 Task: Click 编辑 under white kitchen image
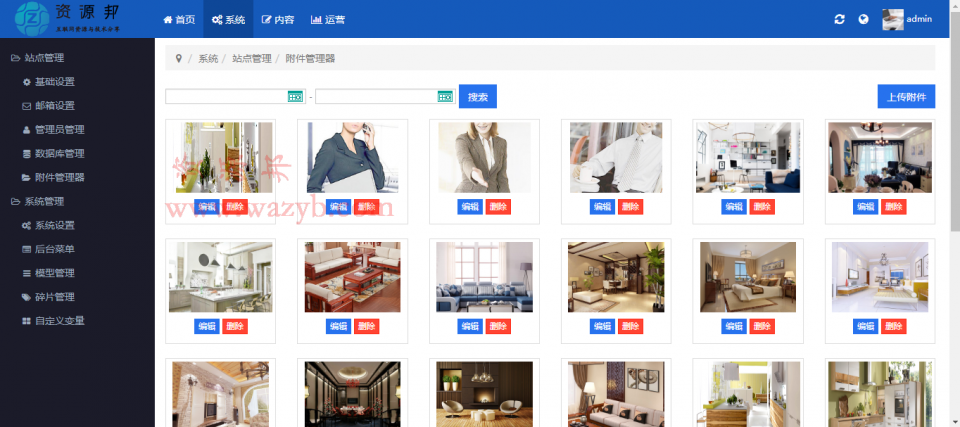pyautogui.click(x=207, y=327)
